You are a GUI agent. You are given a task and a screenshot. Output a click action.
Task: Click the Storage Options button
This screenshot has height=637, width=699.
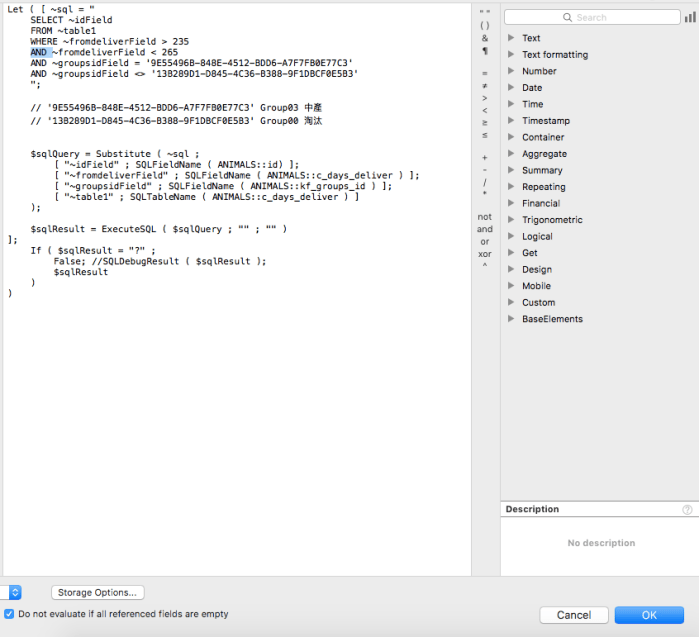click(98, 592)
